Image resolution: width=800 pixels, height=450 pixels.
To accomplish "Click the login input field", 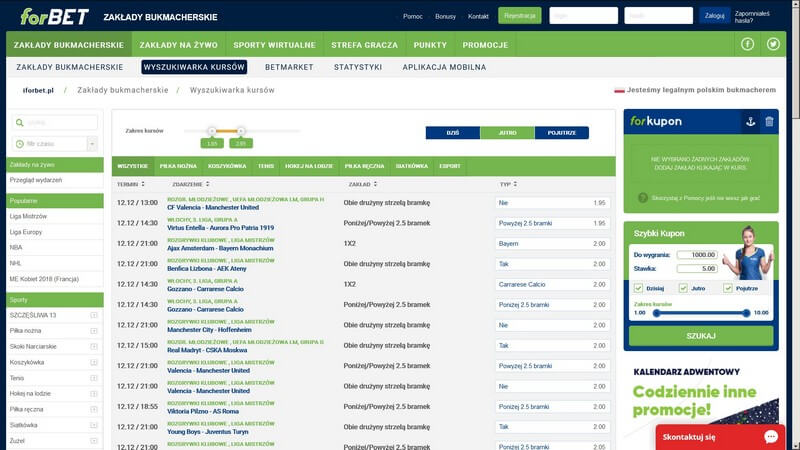I will tap(584, 16).
